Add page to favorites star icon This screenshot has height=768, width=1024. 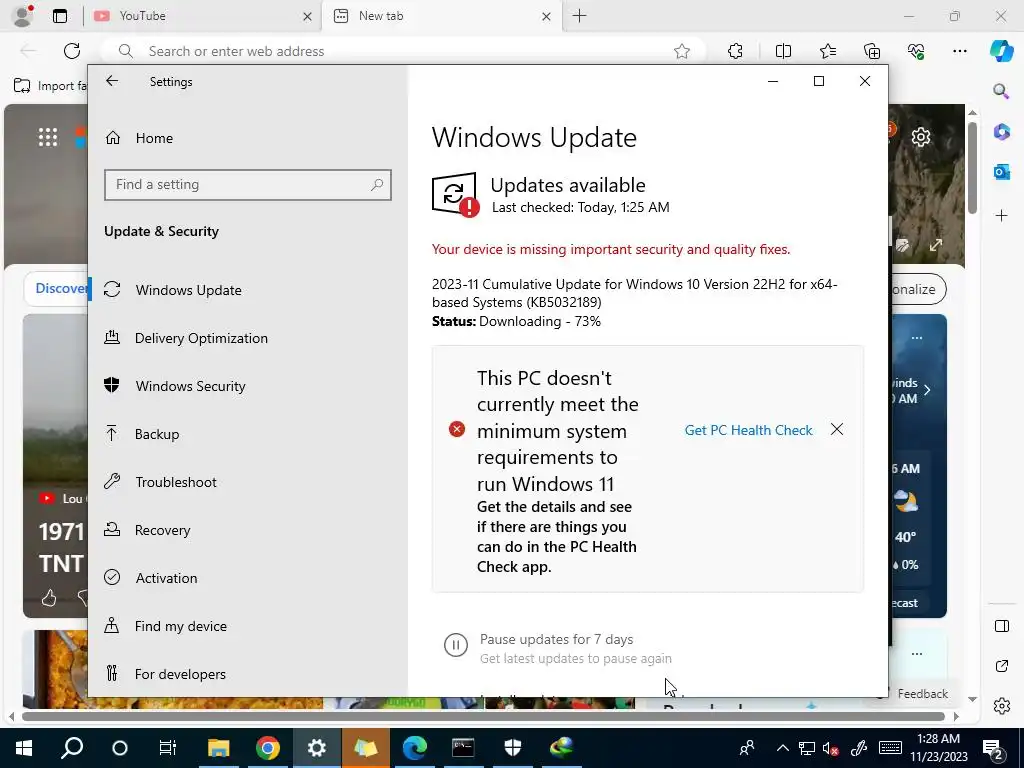(x=682, y=51)
